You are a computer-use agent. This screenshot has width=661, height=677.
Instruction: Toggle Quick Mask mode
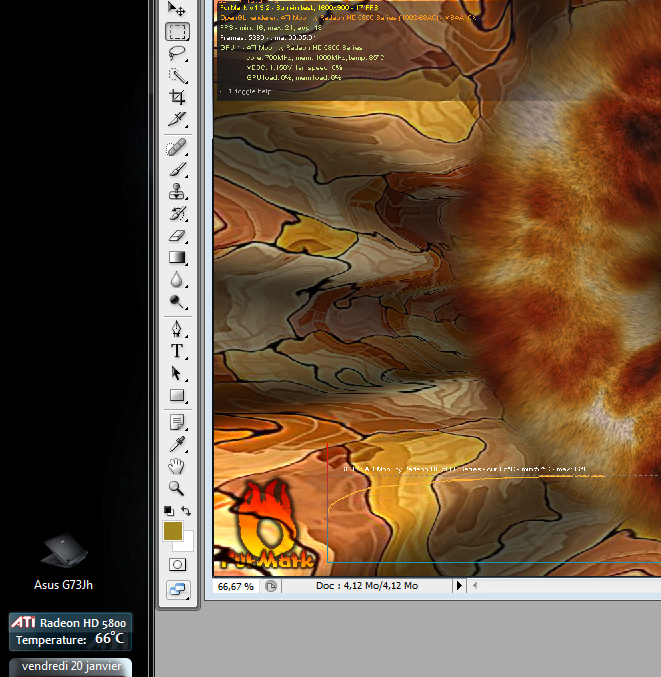tap(178, 565)
